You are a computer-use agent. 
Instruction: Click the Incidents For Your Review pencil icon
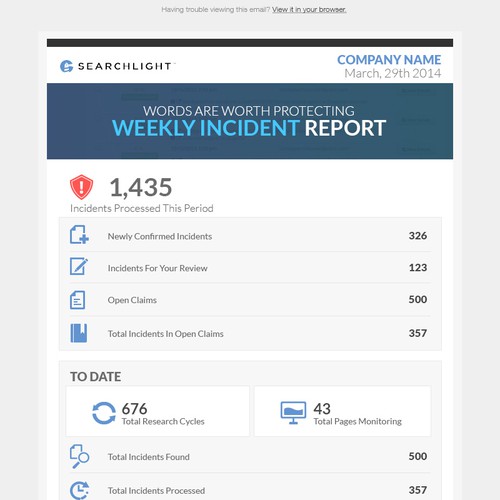click(79, 266)
